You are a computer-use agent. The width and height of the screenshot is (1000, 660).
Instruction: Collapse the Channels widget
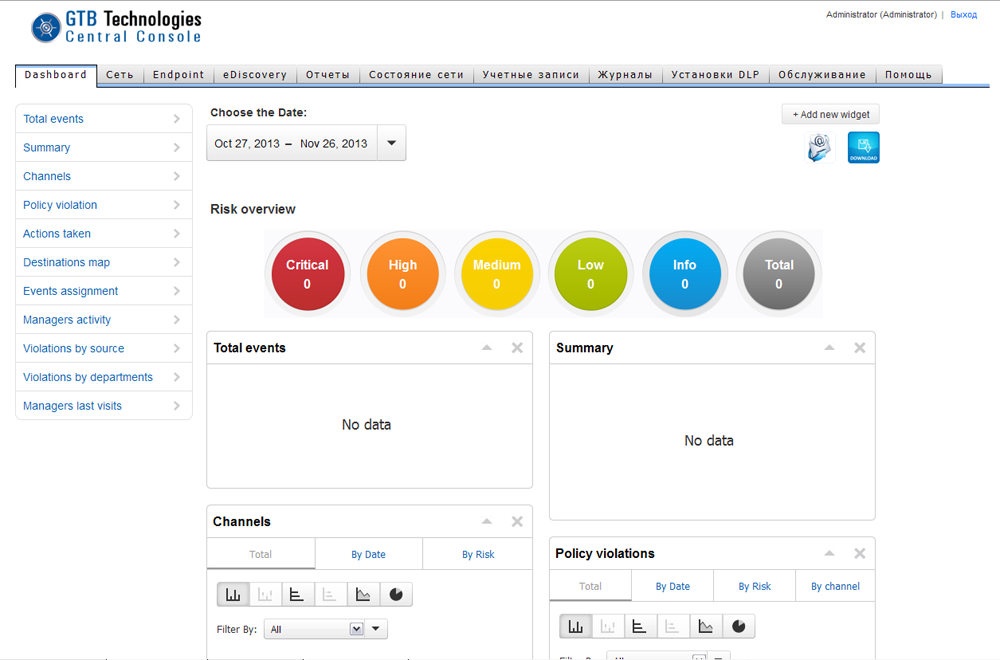487,522
